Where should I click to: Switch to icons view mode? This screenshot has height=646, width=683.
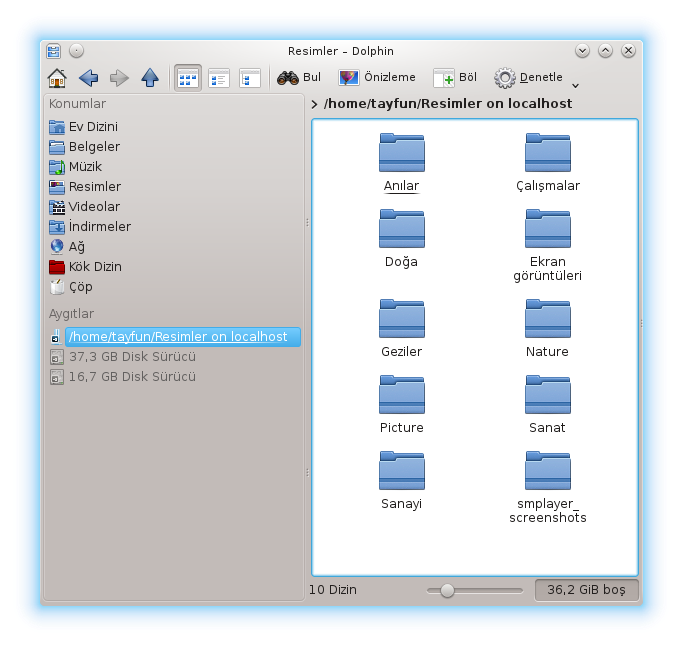coord(188,78)
